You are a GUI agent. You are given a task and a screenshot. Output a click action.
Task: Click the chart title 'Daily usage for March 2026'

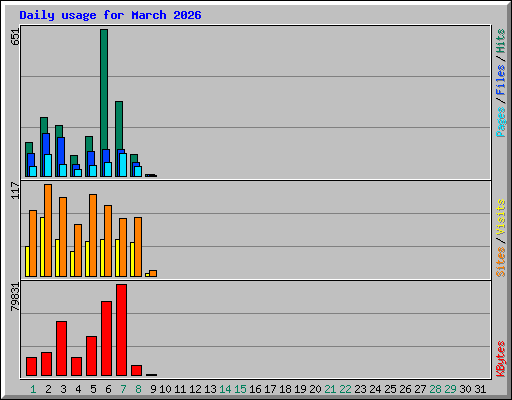pos(110,15)
